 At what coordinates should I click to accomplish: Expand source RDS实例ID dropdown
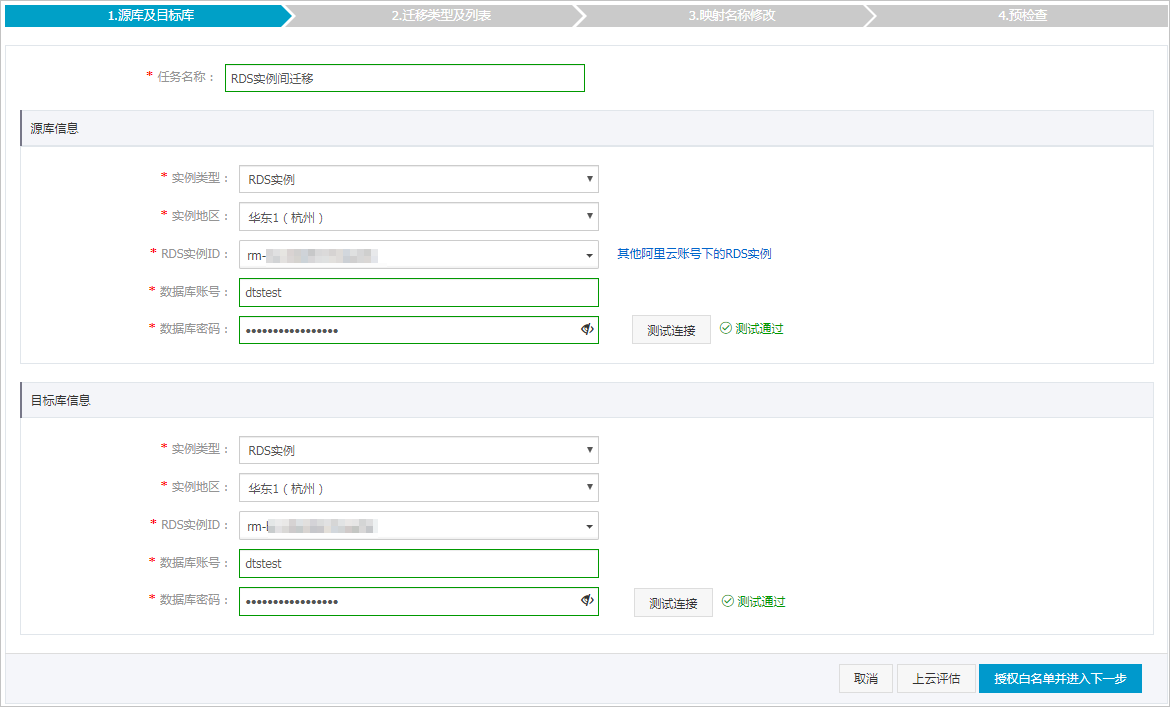tap(418, 255)
